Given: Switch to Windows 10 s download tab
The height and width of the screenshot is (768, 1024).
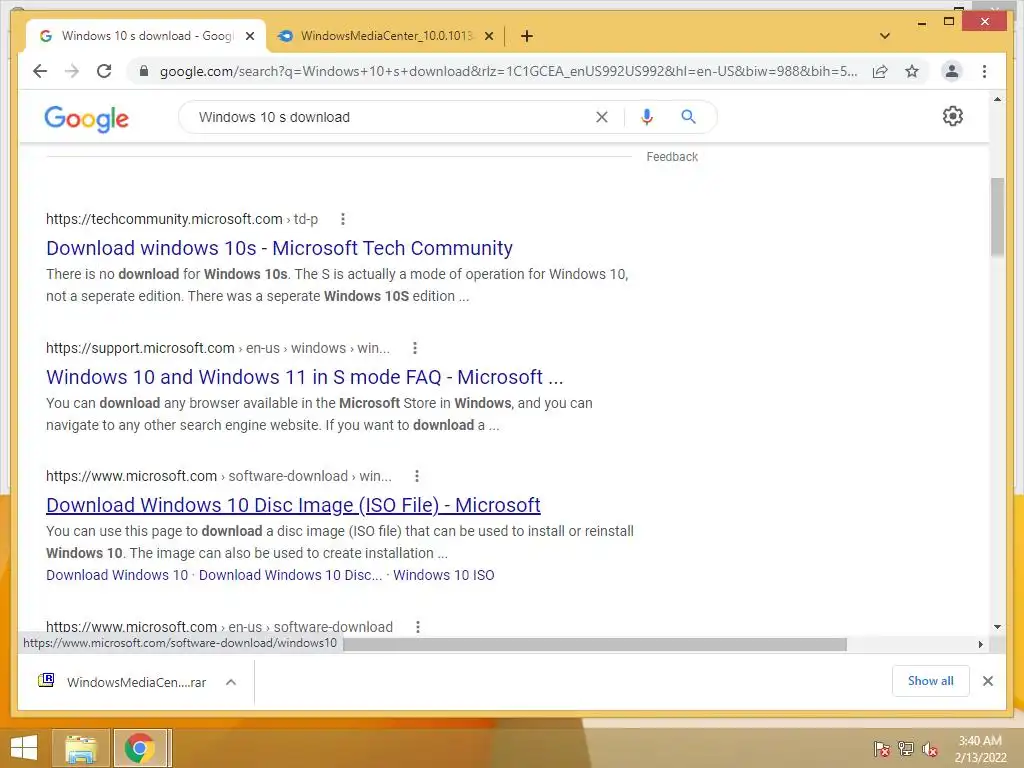Looking at the screenshot, I should pos(146,36).
